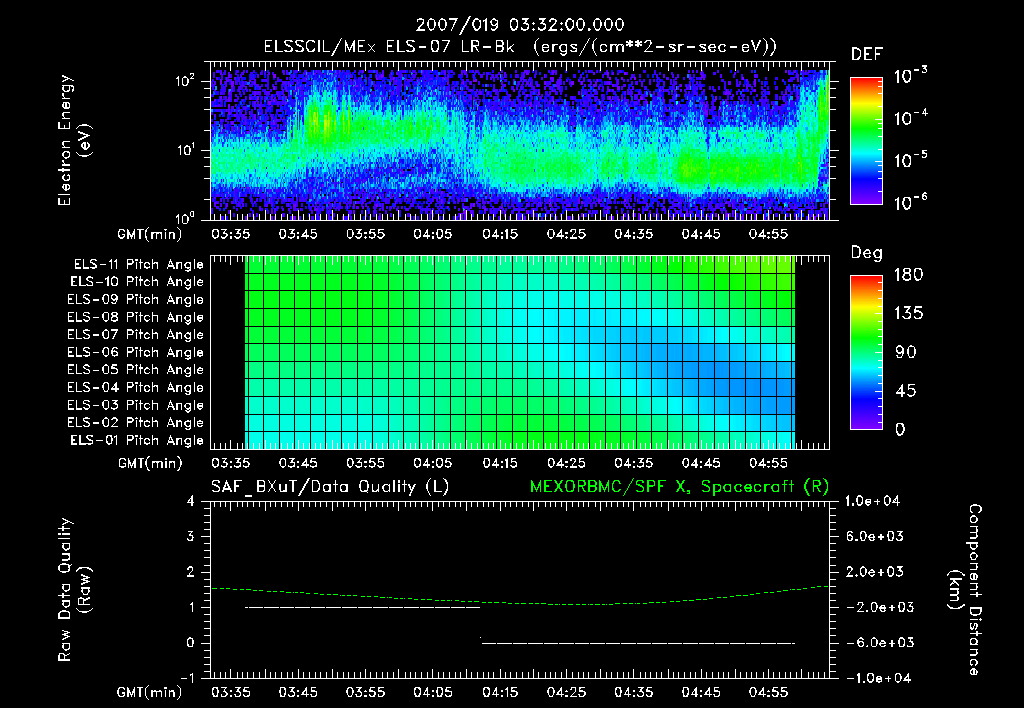Select the ELS-06 Pitch Angle label
Image resolution: width=1024 pixels, height=708 pixels.
[135, 352]
